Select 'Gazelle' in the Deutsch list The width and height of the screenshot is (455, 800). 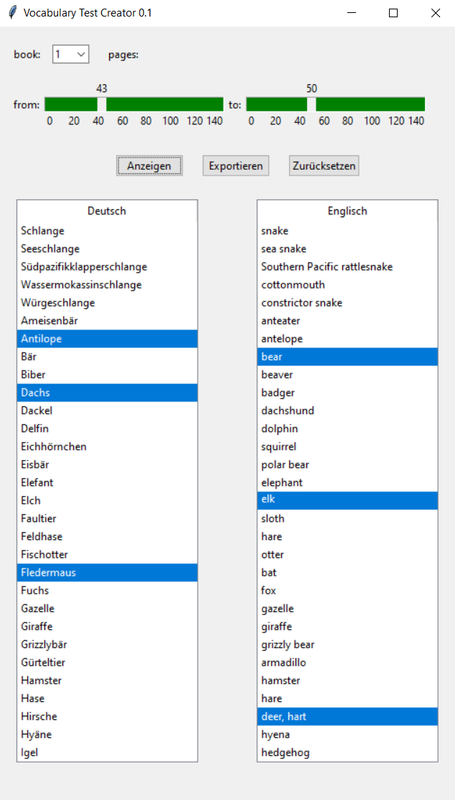tap(107, 609)
